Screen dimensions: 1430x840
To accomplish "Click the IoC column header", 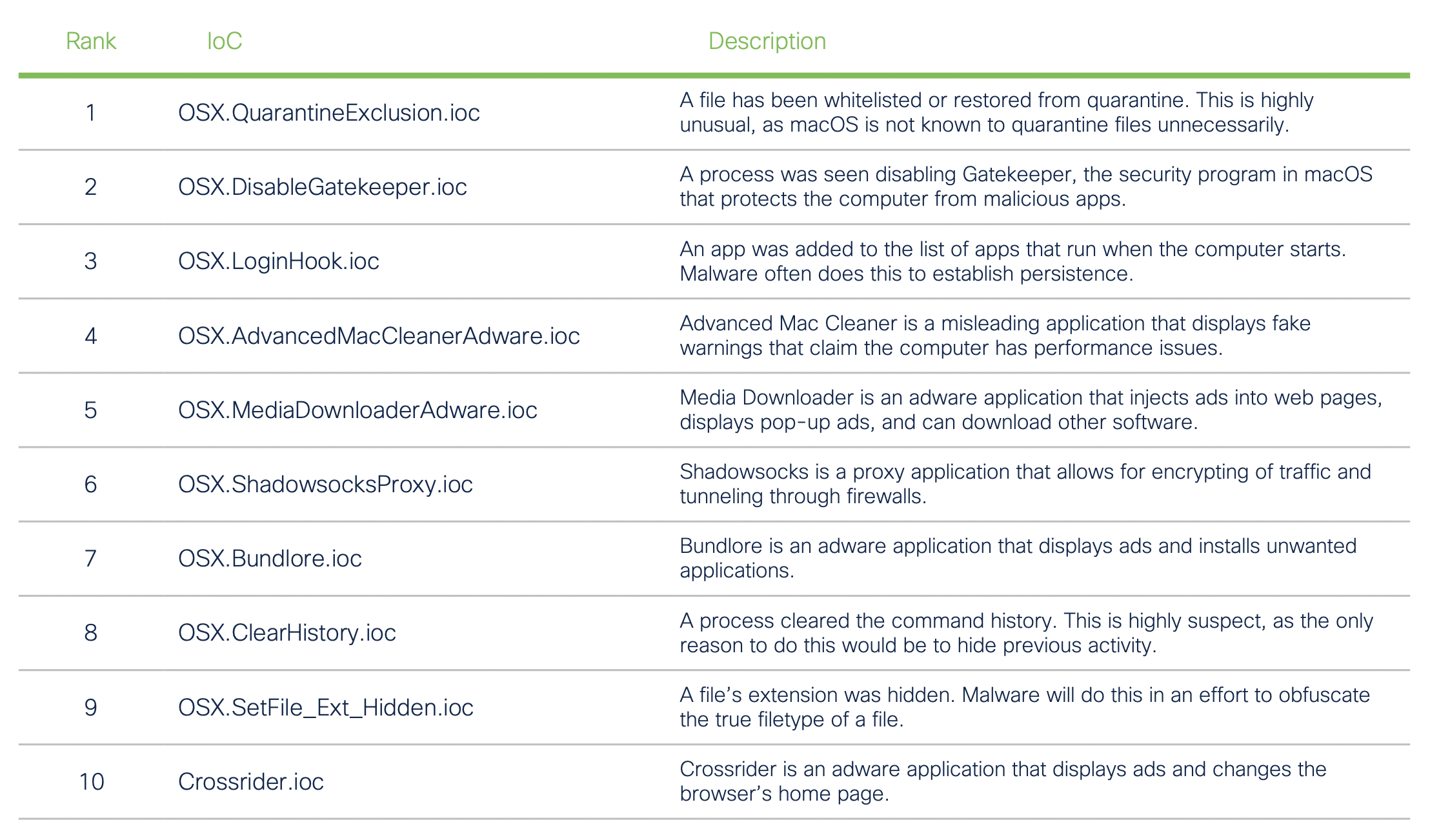I will 224,41.
